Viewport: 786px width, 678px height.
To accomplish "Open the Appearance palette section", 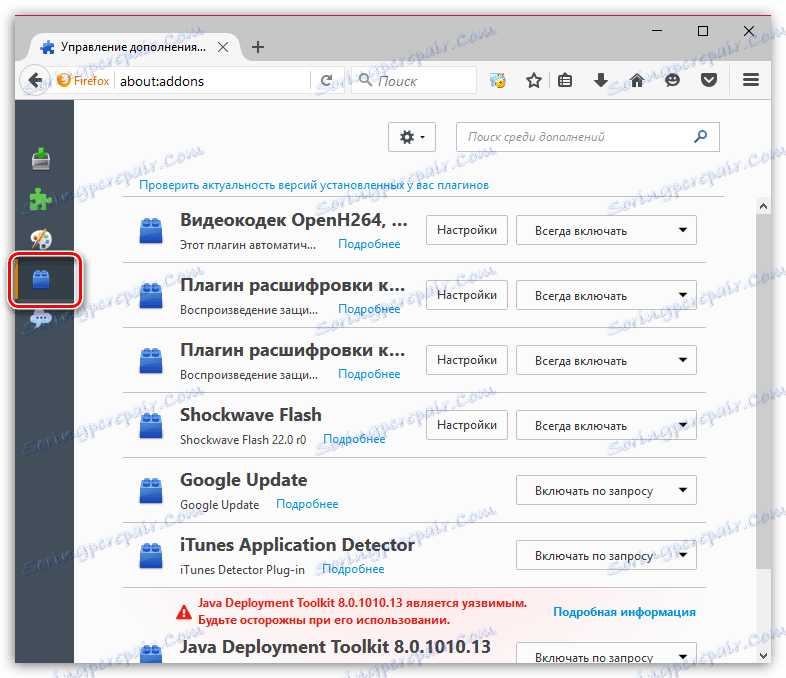I will pyautogui.click(x=41, y=239).
